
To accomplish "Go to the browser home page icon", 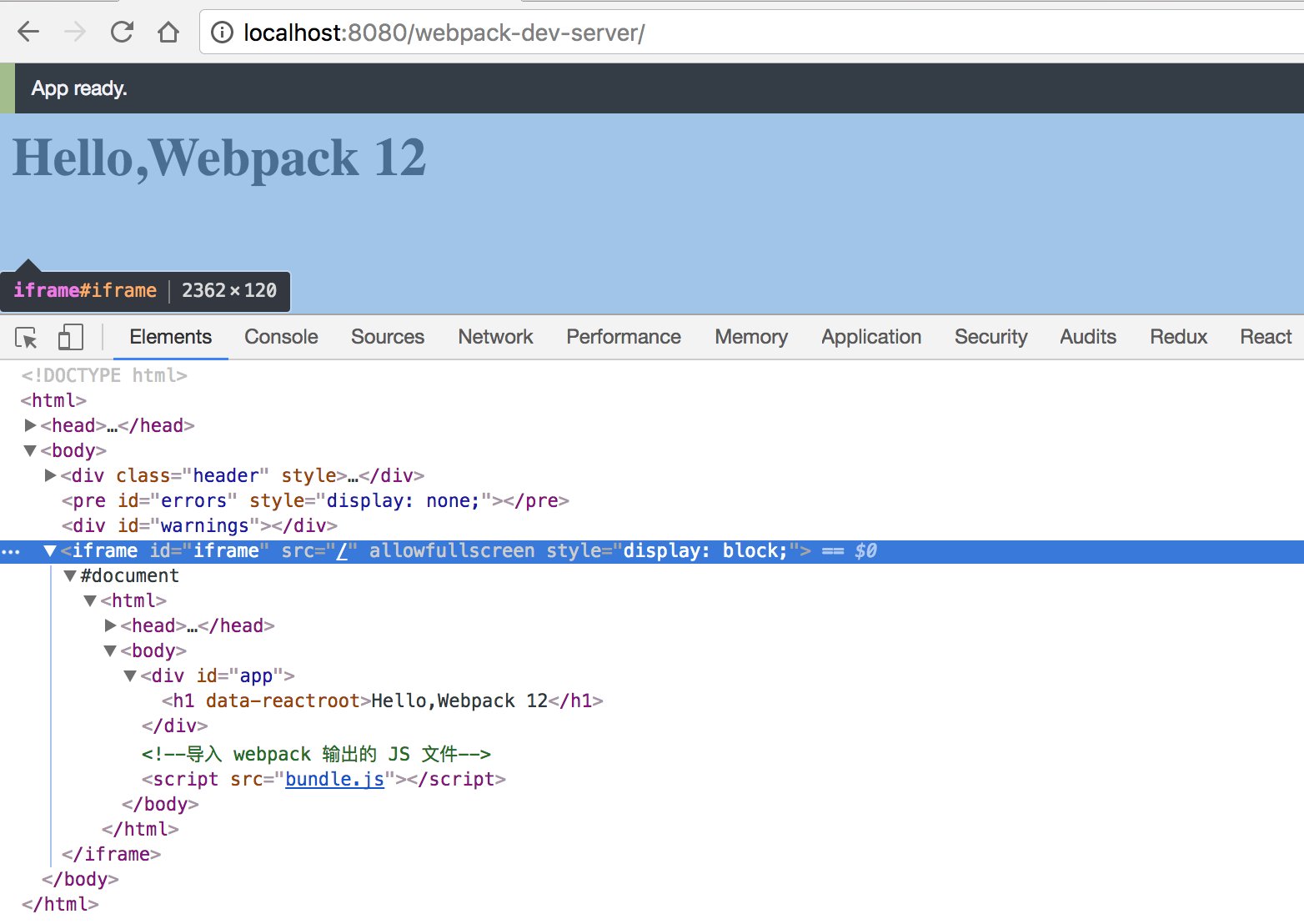I will tap(168, 33).
